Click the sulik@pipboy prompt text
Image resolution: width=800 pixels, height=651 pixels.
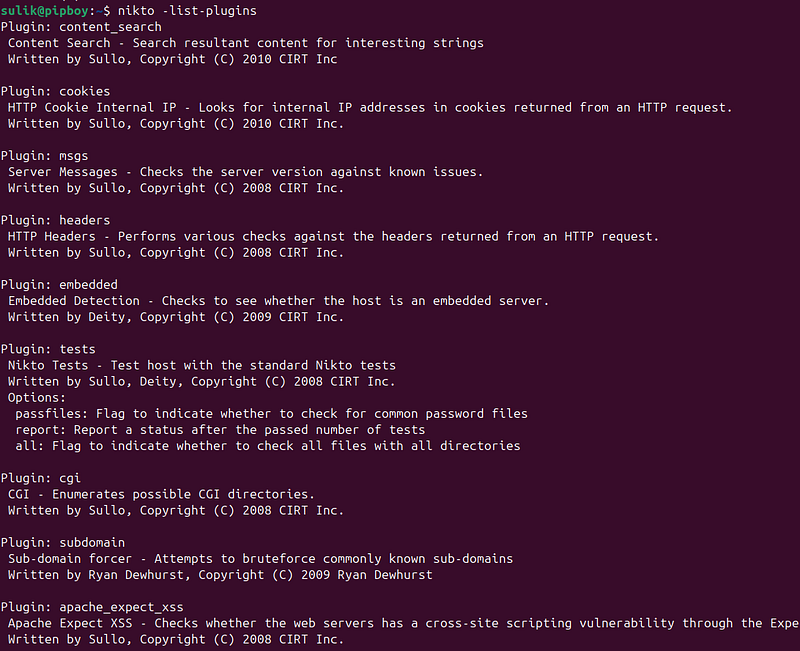pos(44,10)
